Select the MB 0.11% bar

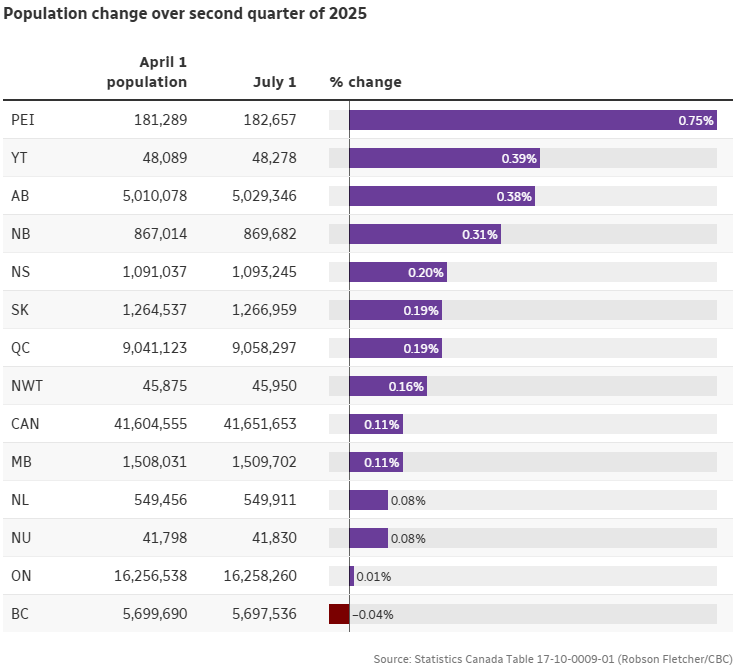(375, 462)
